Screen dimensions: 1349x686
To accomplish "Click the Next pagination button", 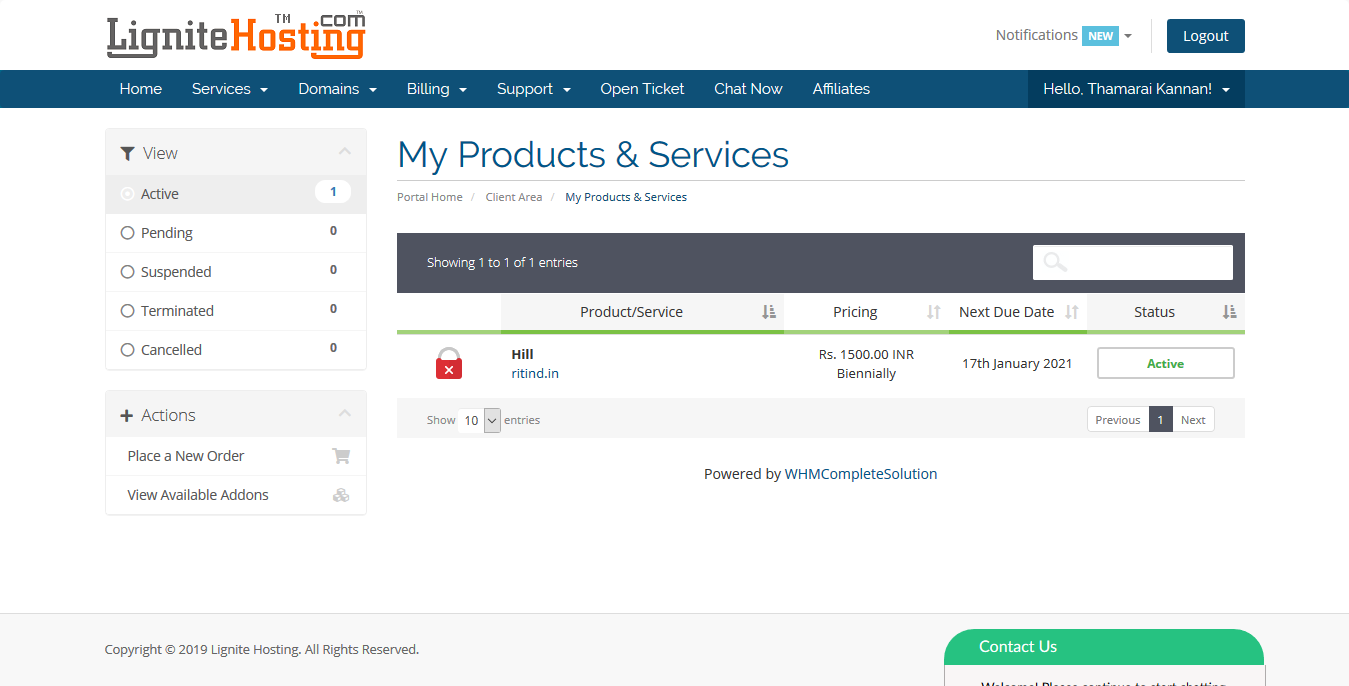I will [x=1193, y=420].
